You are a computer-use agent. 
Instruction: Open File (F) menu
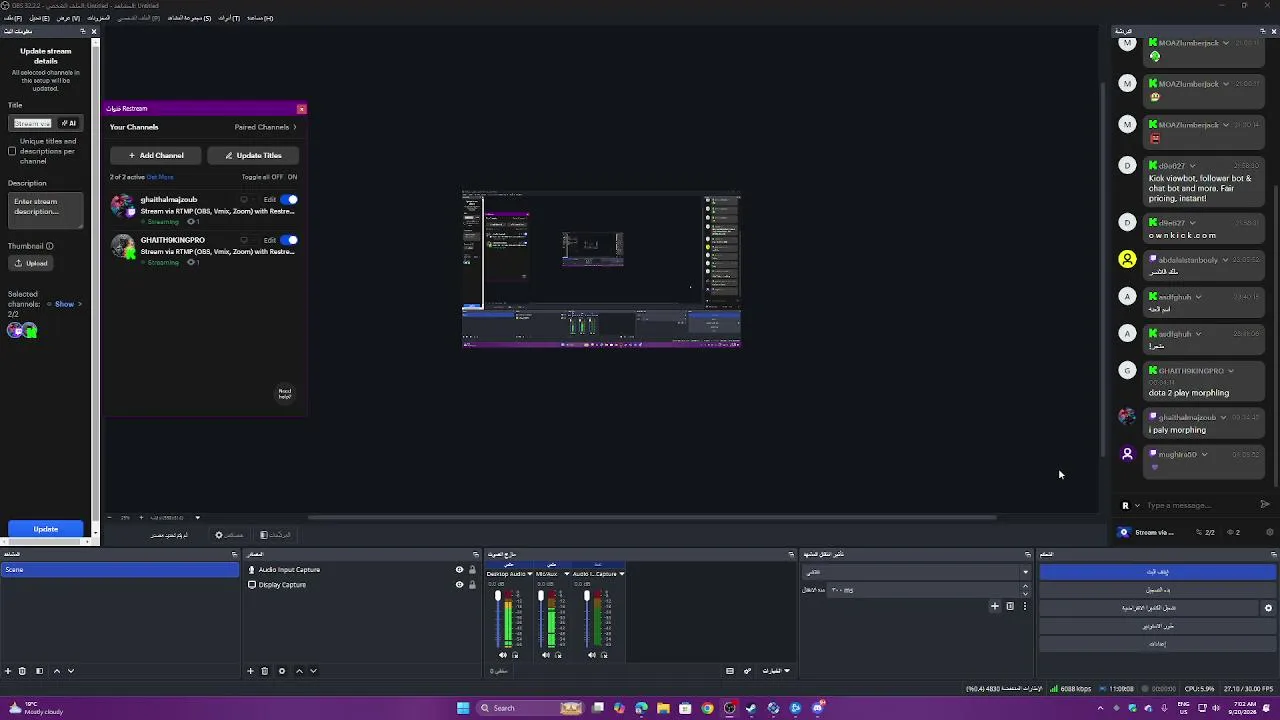[11, 18]
